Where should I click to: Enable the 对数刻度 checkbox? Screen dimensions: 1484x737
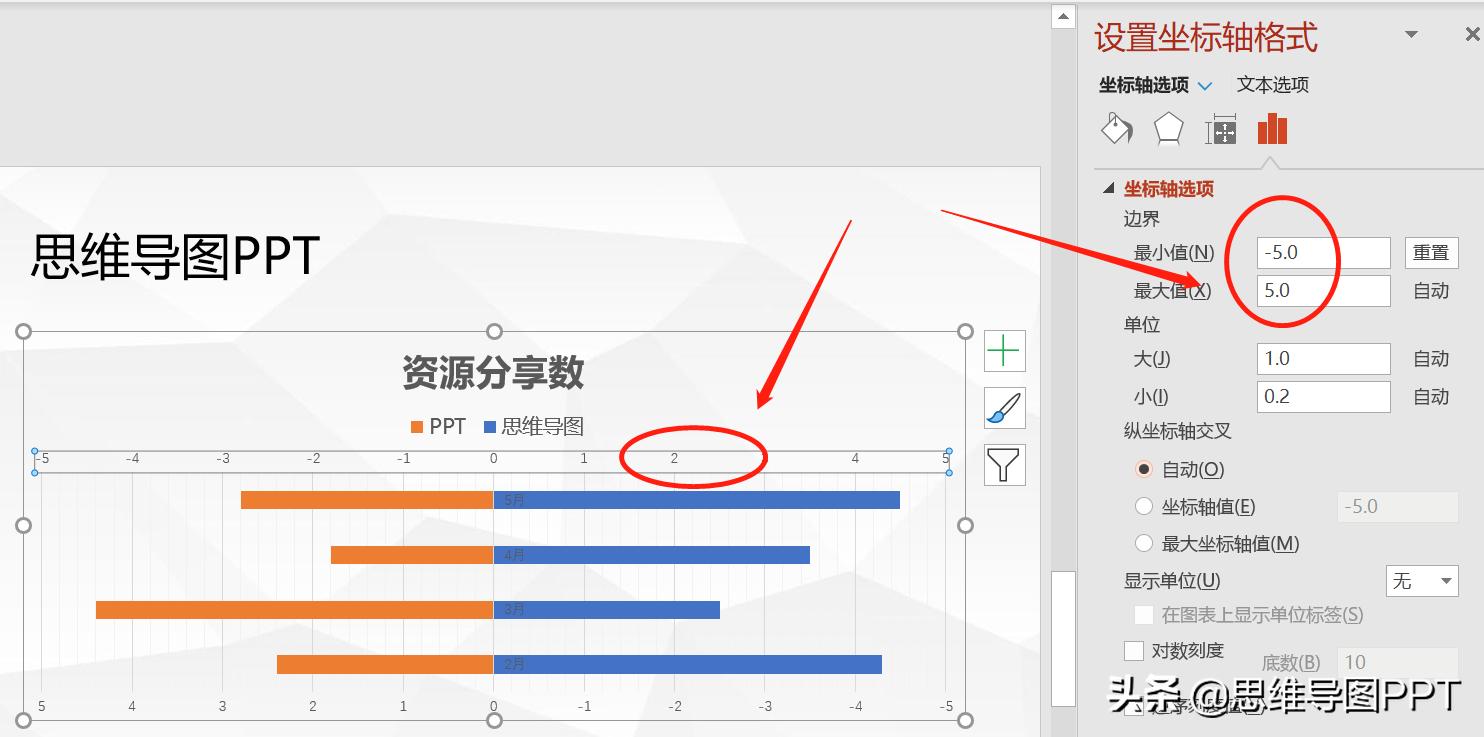1135,650
